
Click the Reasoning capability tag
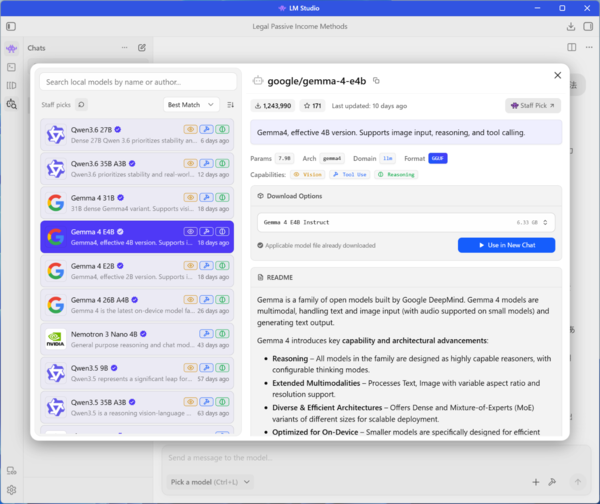[x=396, y=175]
